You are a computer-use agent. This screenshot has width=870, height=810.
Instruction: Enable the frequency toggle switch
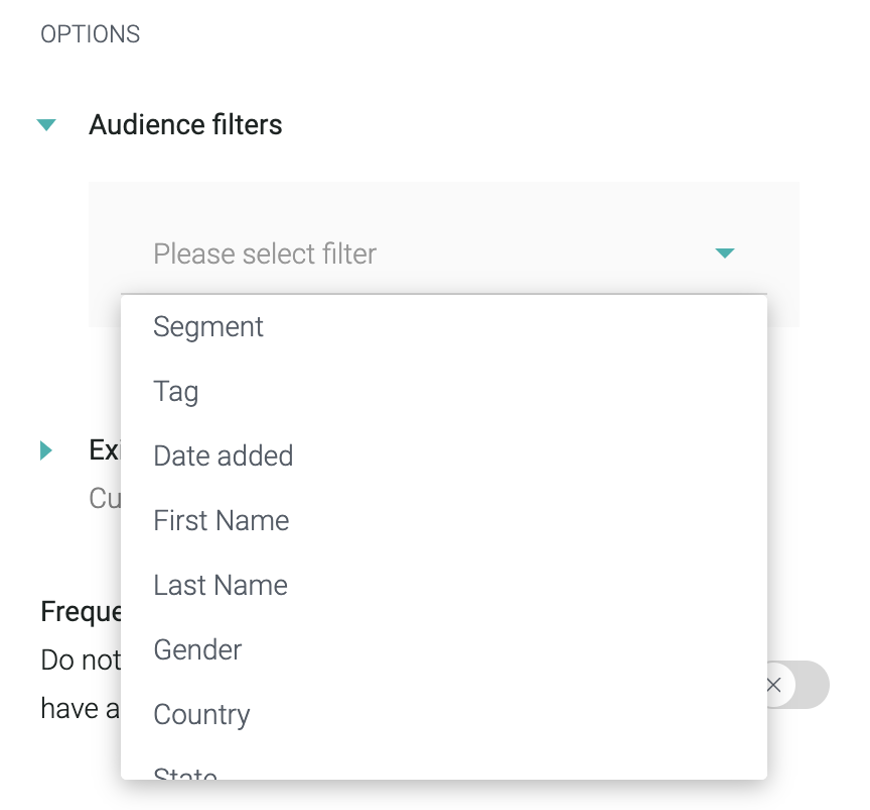click(x=800, y=685)
